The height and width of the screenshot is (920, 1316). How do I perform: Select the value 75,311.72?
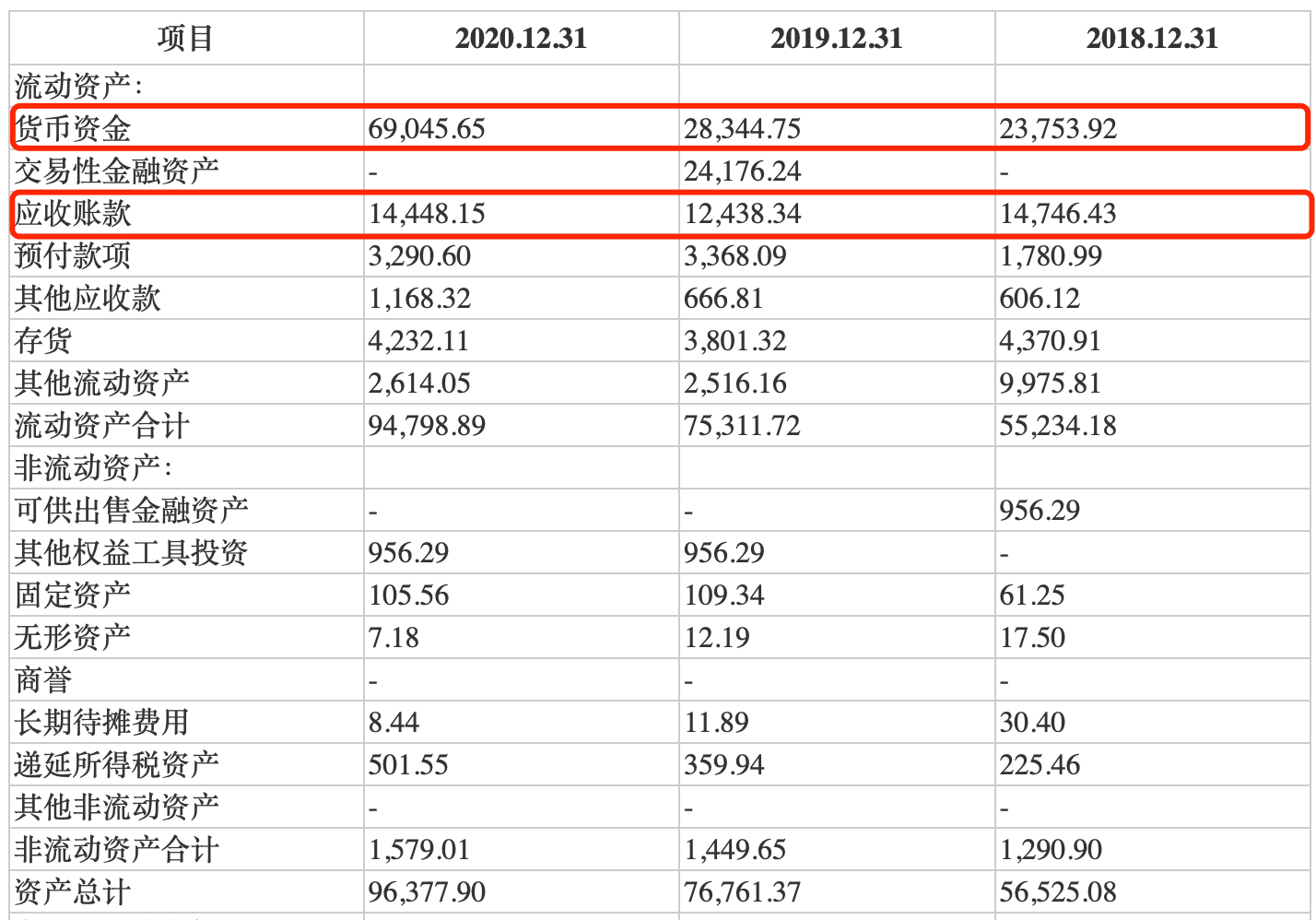[743, 425]
